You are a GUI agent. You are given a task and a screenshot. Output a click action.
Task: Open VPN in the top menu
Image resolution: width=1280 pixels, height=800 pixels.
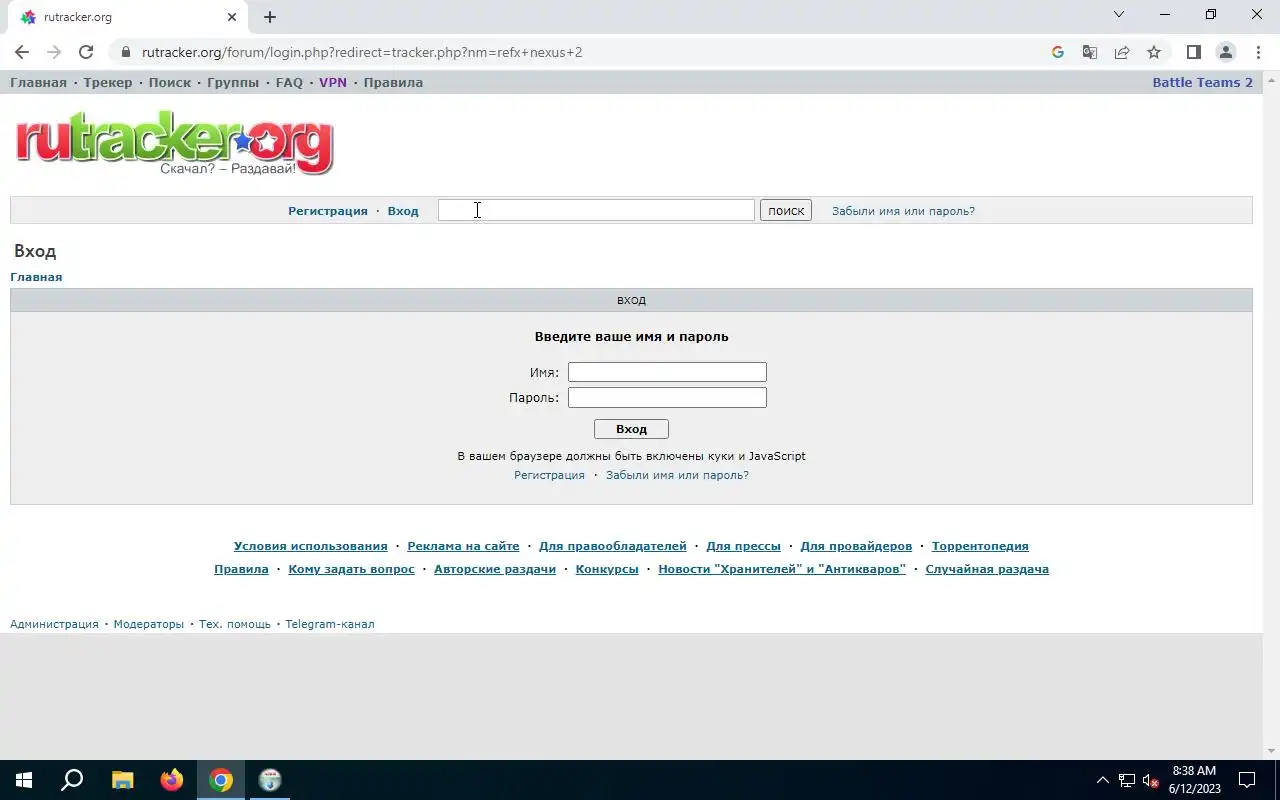(x=333, y=82)
